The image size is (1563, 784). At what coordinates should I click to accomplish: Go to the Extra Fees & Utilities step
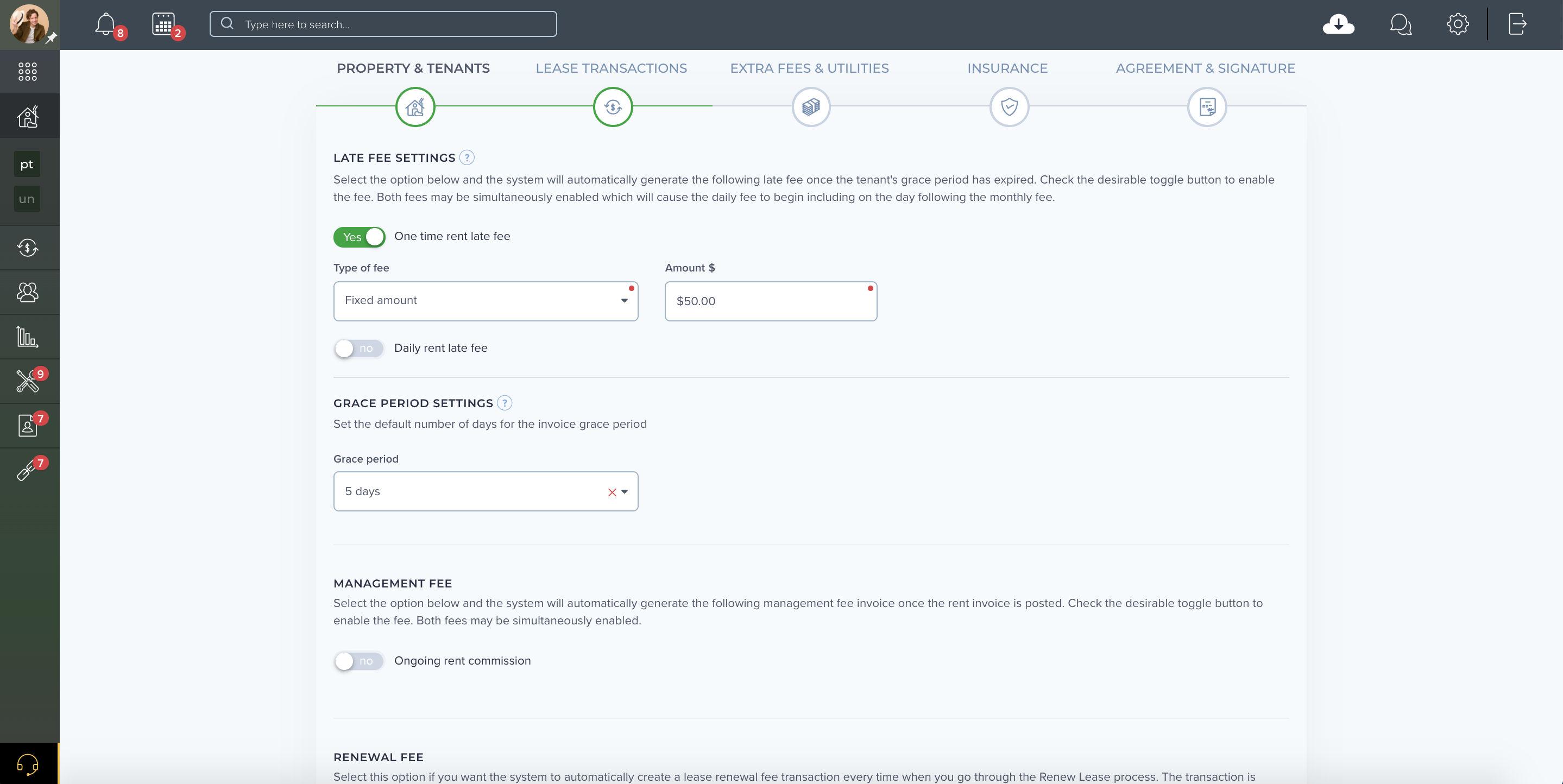coord(809,68)
